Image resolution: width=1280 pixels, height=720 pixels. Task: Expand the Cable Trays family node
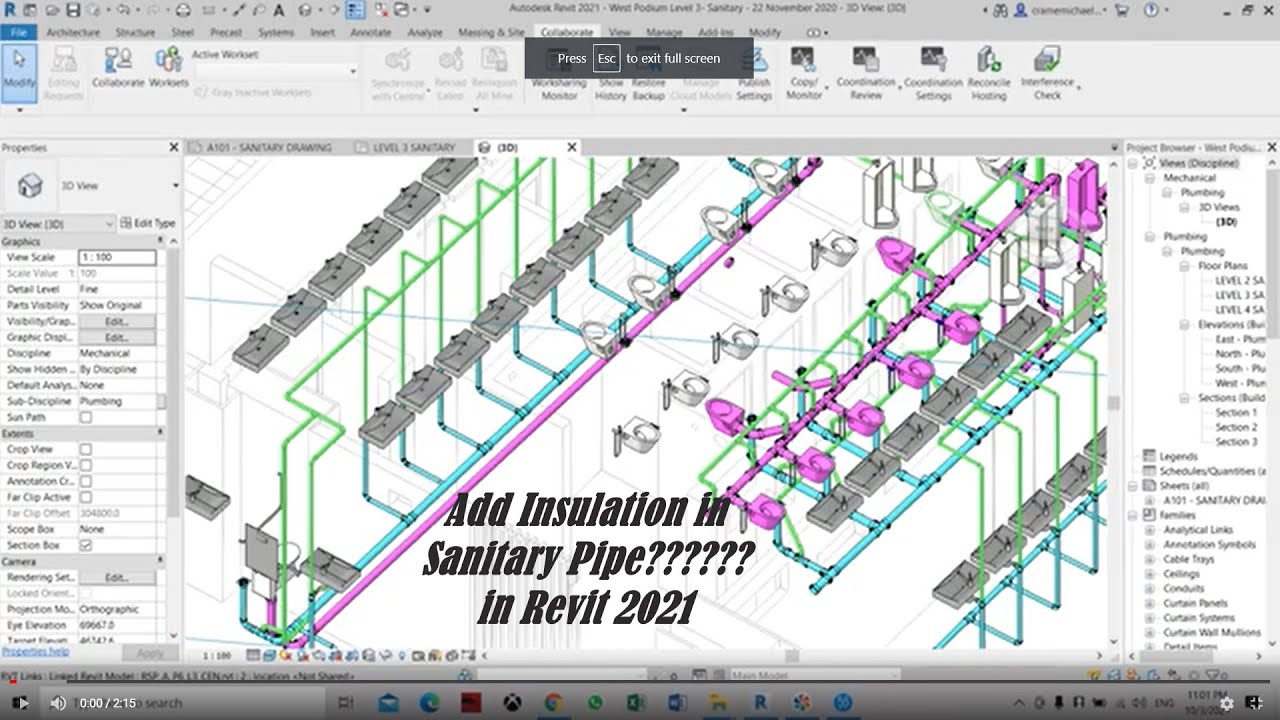[x=1151, y=559]
